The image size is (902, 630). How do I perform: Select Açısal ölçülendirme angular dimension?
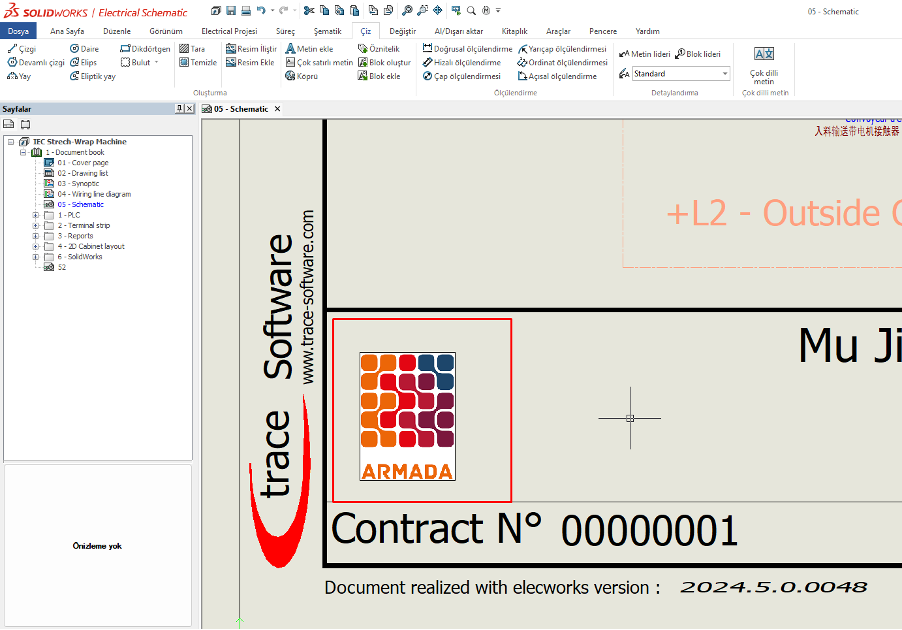557,76
